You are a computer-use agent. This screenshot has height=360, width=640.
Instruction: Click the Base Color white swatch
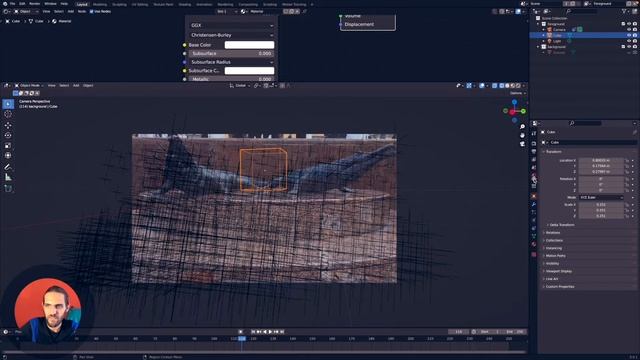click(249, 45)
